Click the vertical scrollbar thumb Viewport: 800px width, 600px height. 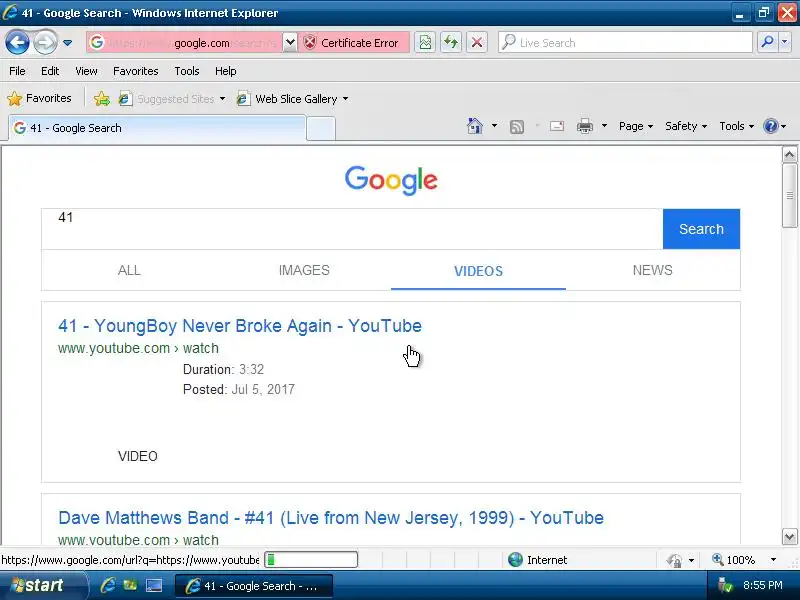pyautogui.click(x=789, y=195)
